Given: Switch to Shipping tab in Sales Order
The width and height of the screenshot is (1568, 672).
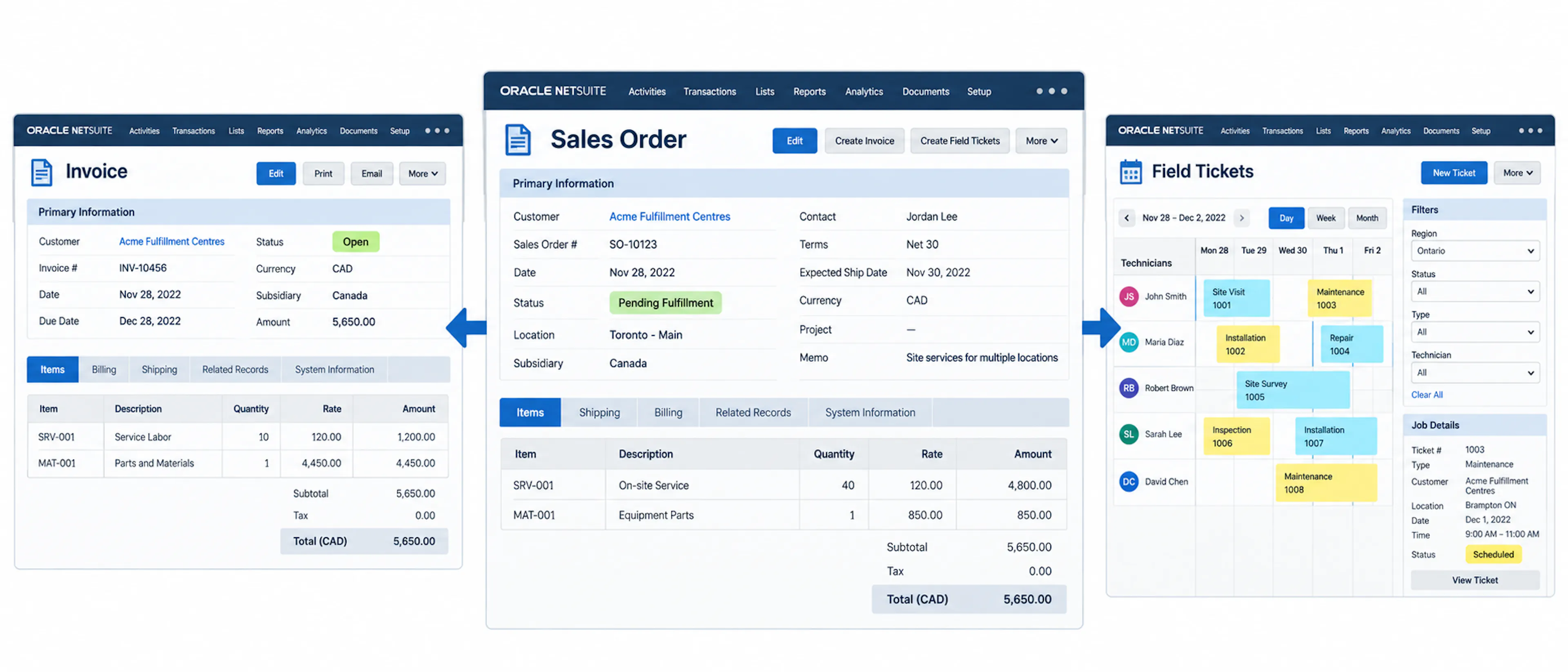Looking at the screenshot, I should coord(599,412).
